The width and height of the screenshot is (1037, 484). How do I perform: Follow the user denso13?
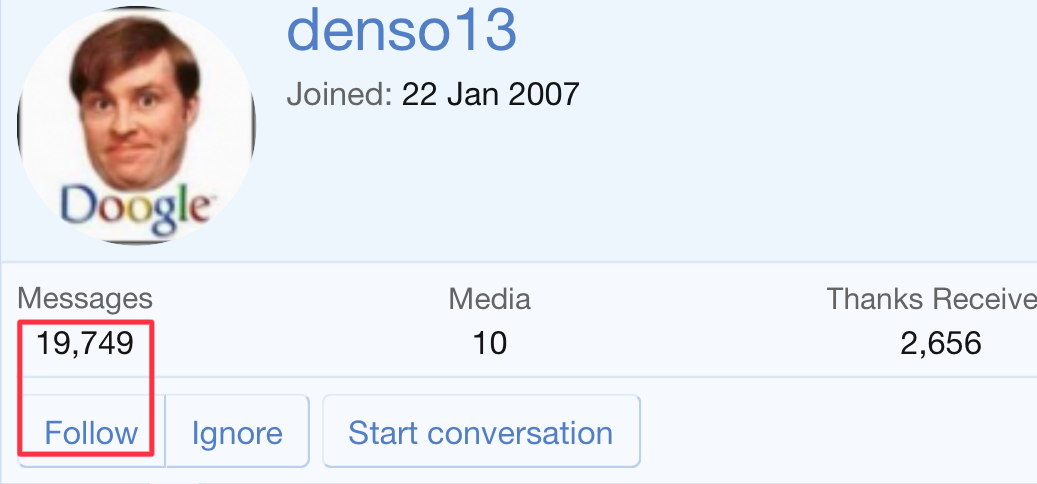click(x=91, y=433)
